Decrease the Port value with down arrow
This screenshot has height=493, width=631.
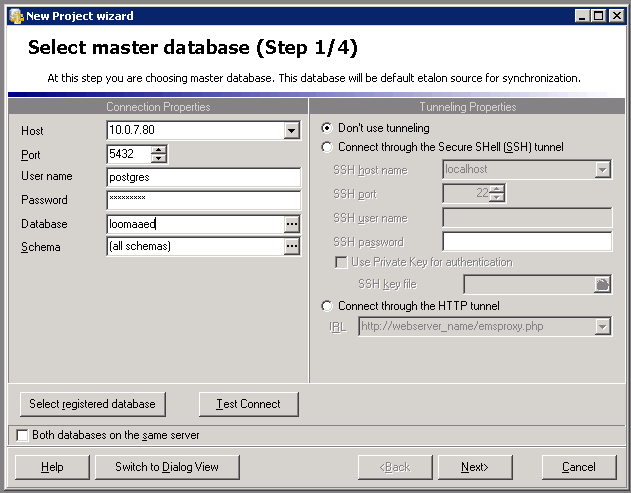pyautogui.click(x=159, y=159)
